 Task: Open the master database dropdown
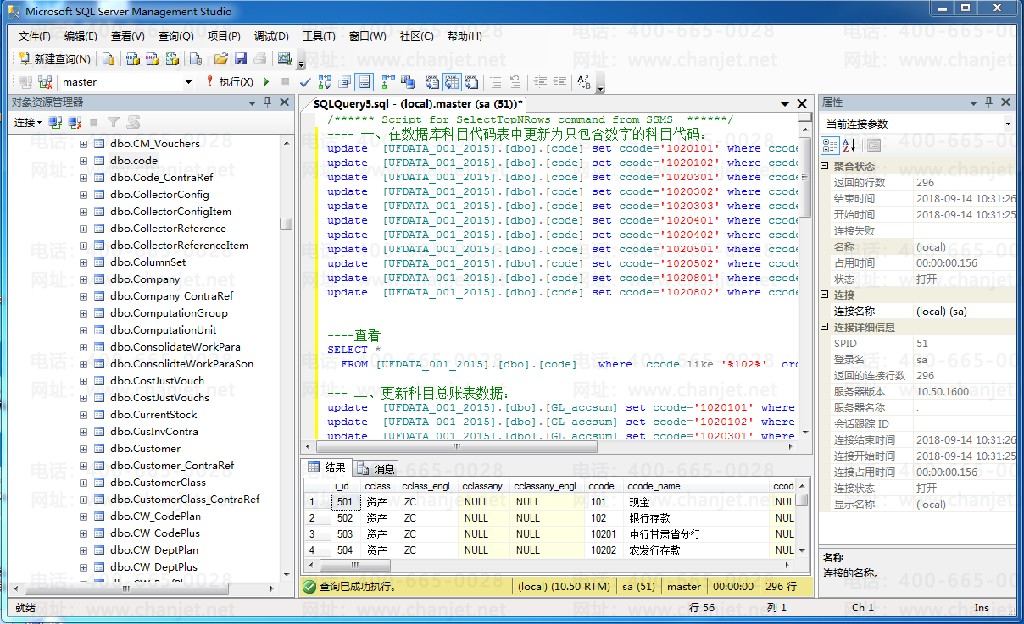pyautogui.click(x=188, y=82)
